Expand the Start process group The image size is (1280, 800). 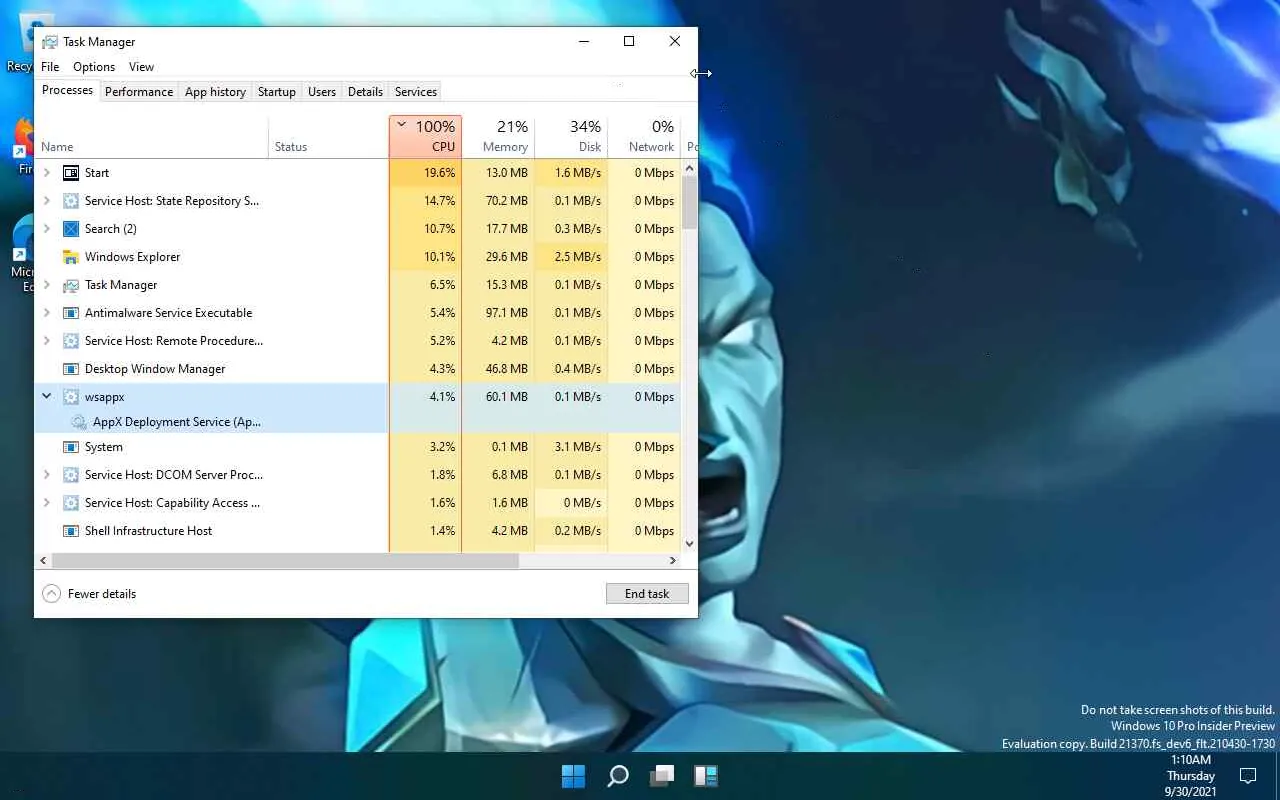pyautogui.click(x=46, y=173)
